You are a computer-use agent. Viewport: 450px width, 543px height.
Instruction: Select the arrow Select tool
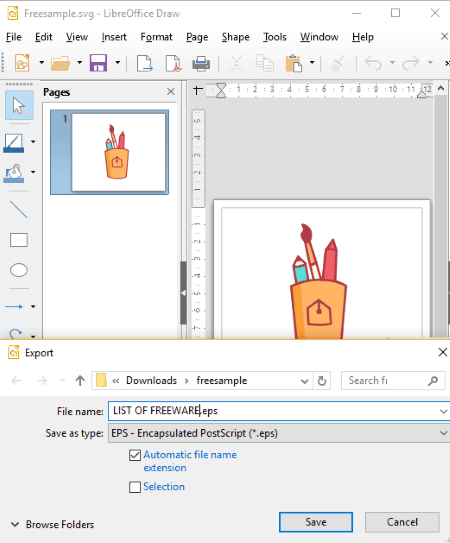point(19,105)
